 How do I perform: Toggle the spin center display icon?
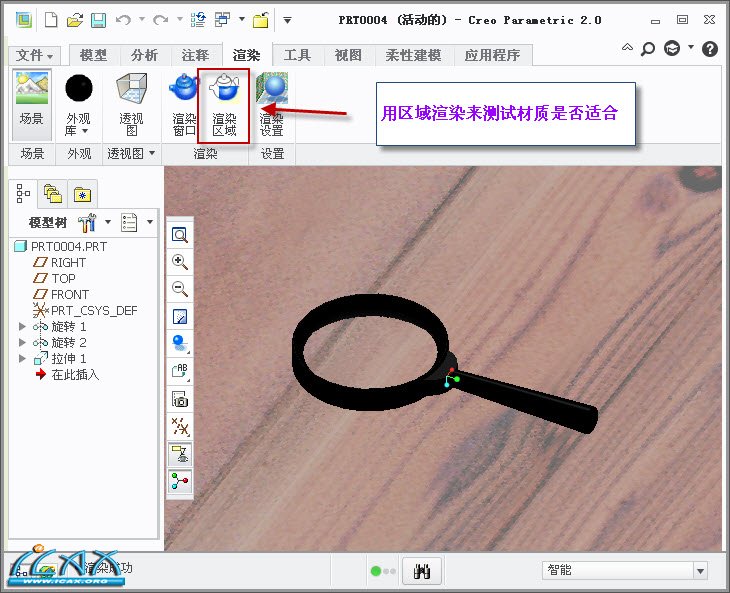point(180,481)
